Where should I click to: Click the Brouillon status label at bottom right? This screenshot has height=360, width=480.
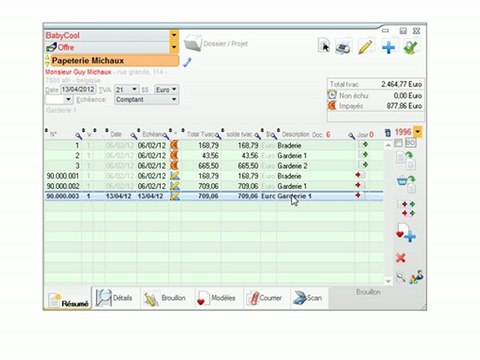368,292
